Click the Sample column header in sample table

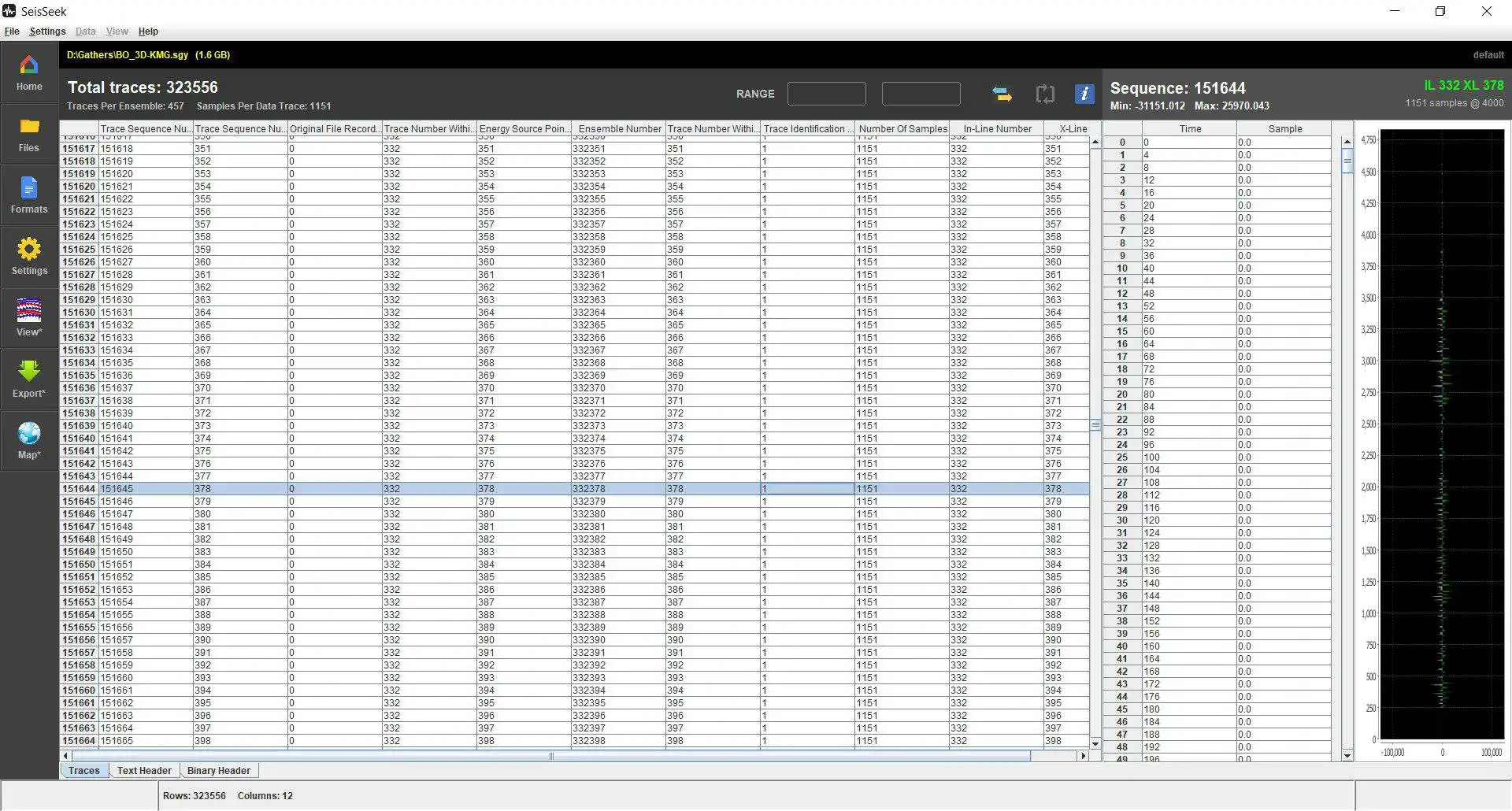click(x=1284, y=129)
